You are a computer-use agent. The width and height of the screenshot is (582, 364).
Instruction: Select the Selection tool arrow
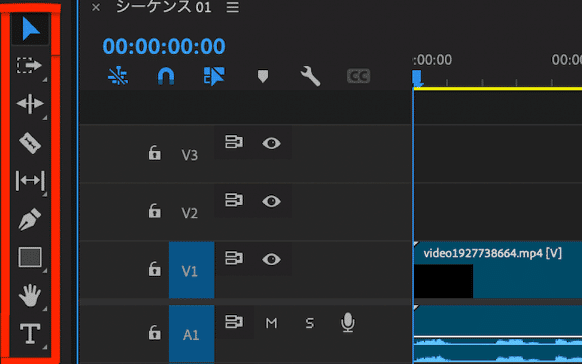(30, 29)
